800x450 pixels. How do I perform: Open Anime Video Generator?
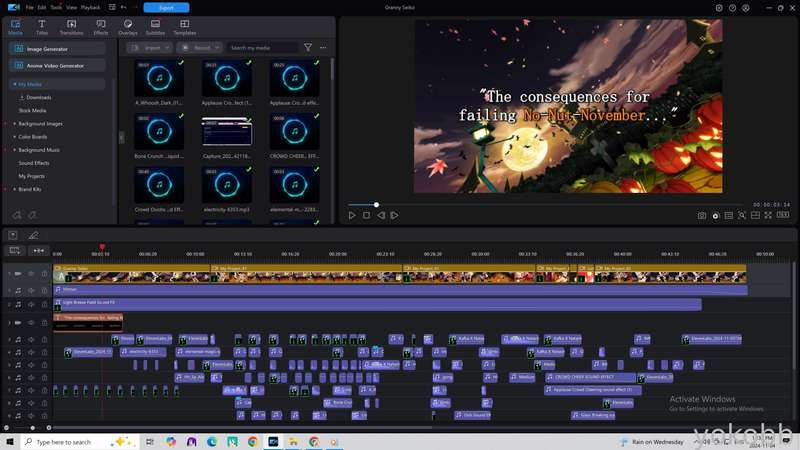point(57,65)
